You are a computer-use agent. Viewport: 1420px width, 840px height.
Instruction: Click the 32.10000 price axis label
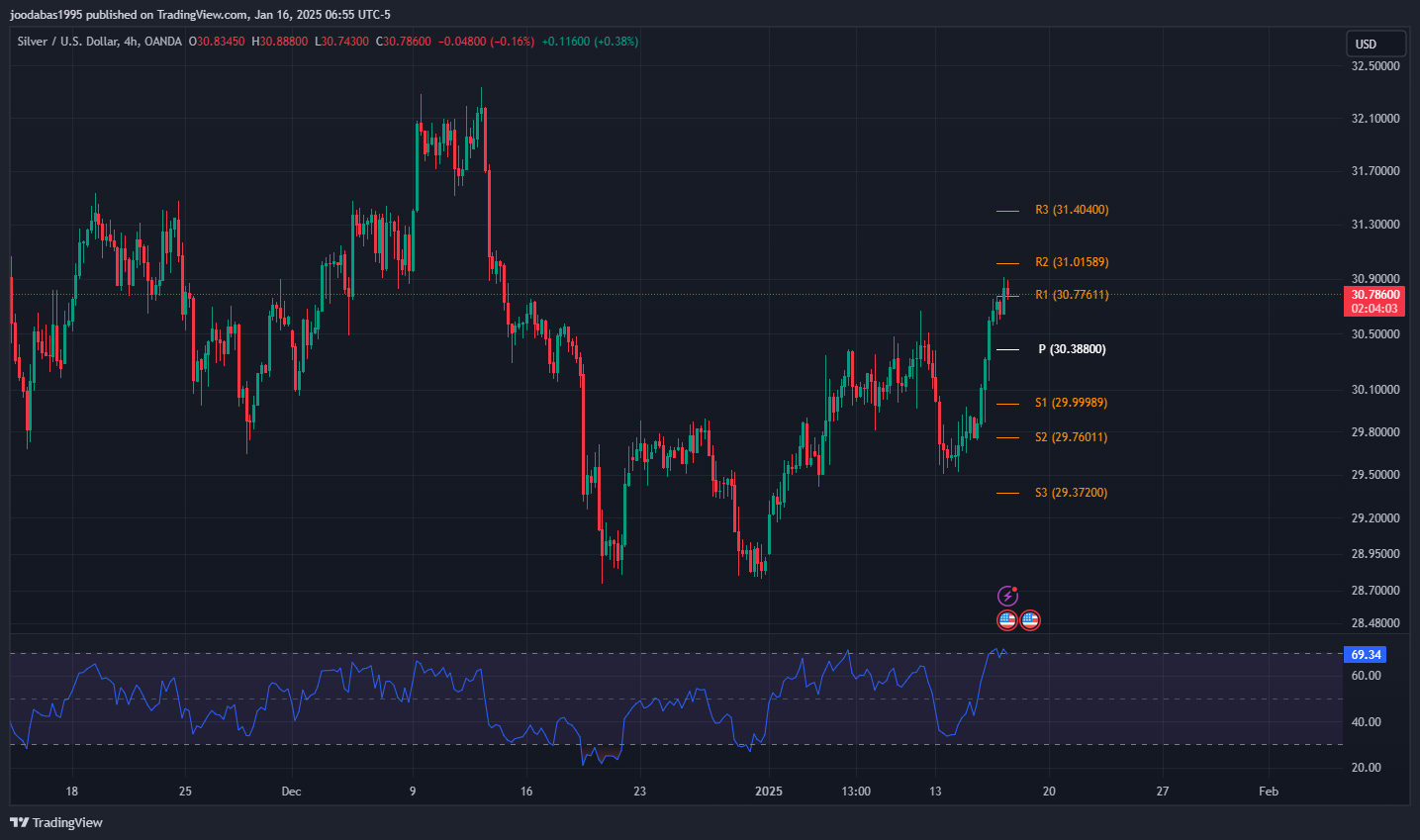click(1375, 119)
